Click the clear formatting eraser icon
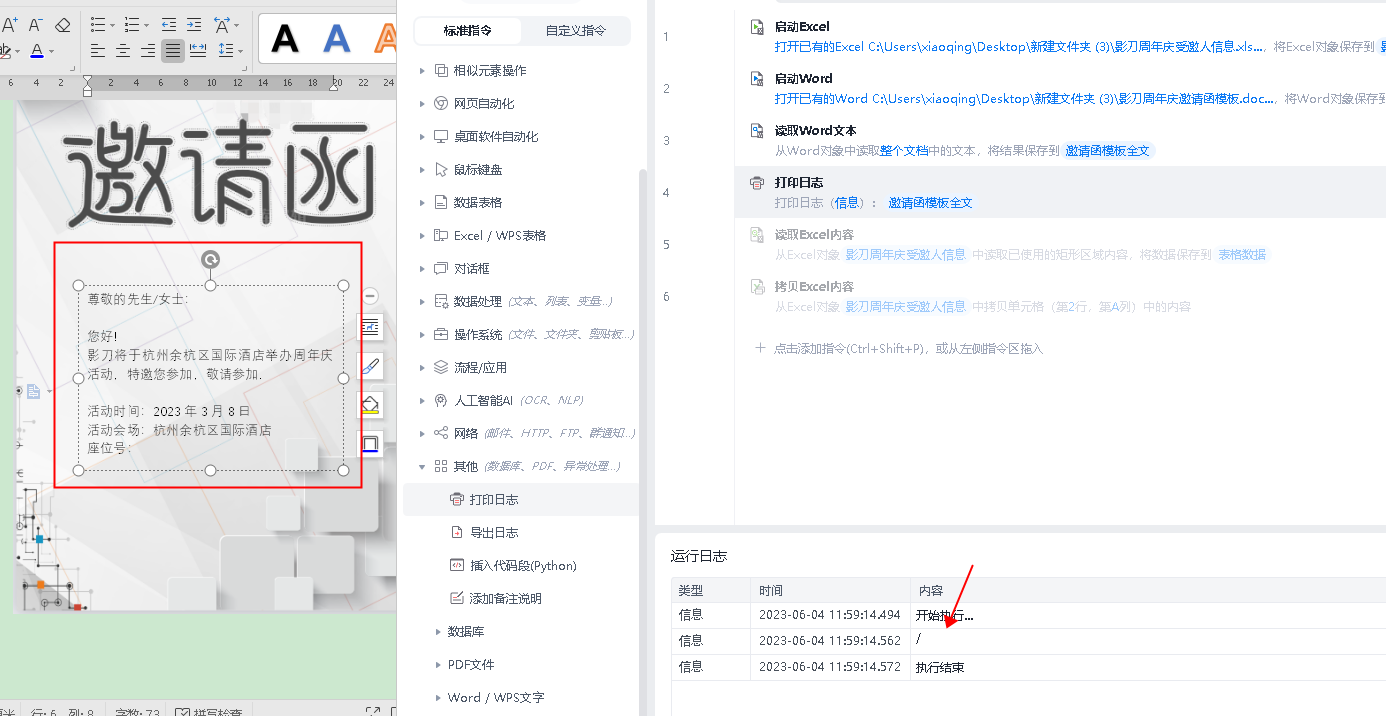 [x=62, y=24]
